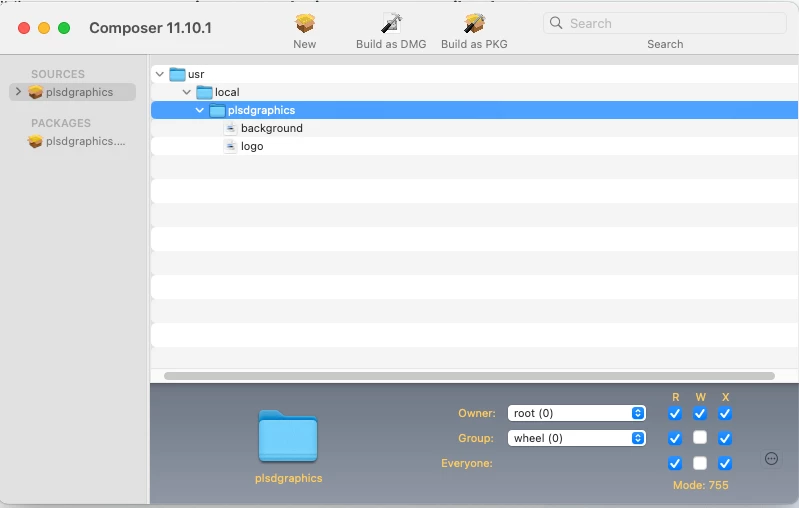This screenshot has width=799, height=508.
Task: Toggle Everyone execute permission checkbox
Action: pyautogui.click(x=725, y=463)
